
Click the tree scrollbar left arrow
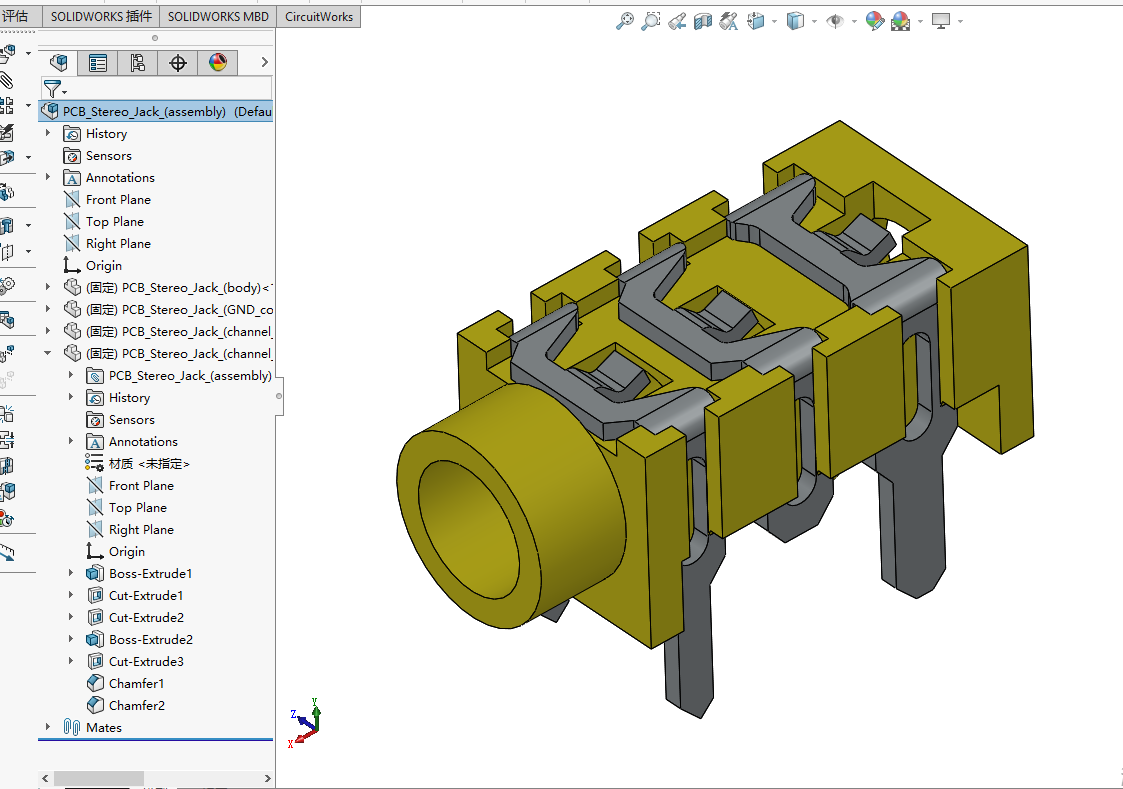point(45,778)
